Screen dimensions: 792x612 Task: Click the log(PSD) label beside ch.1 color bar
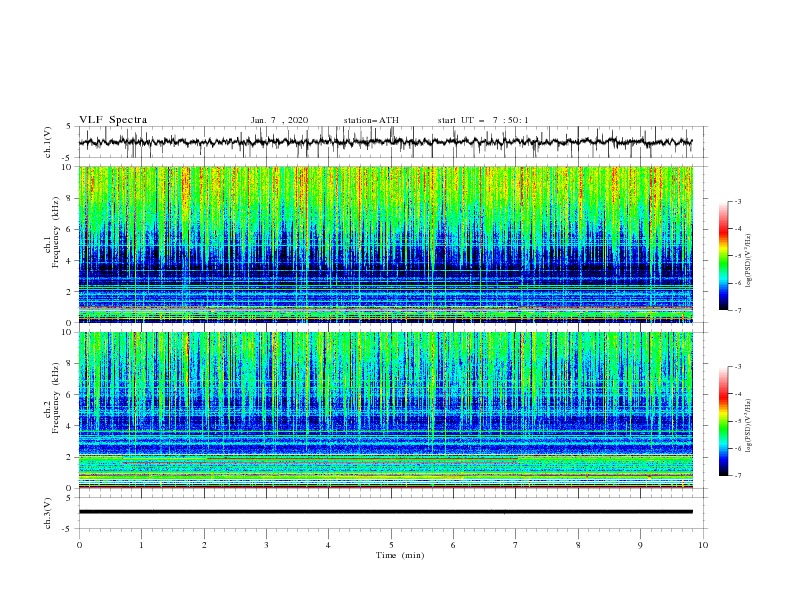pyautogui.click(x=748, y=261)
